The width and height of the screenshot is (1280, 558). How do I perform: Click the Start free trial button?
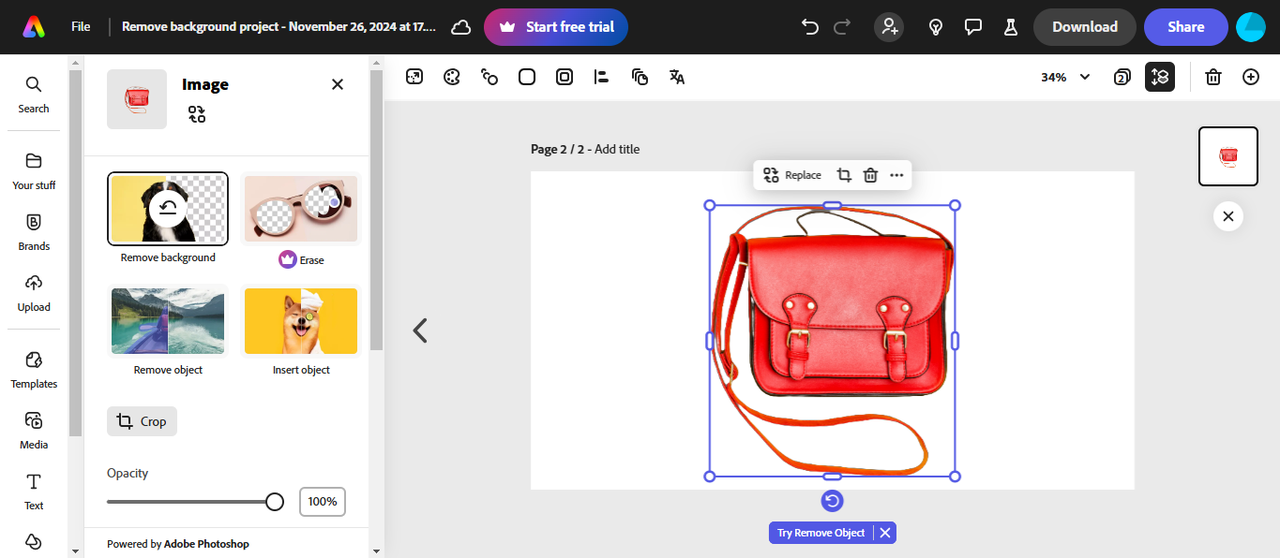pos(556,27)
